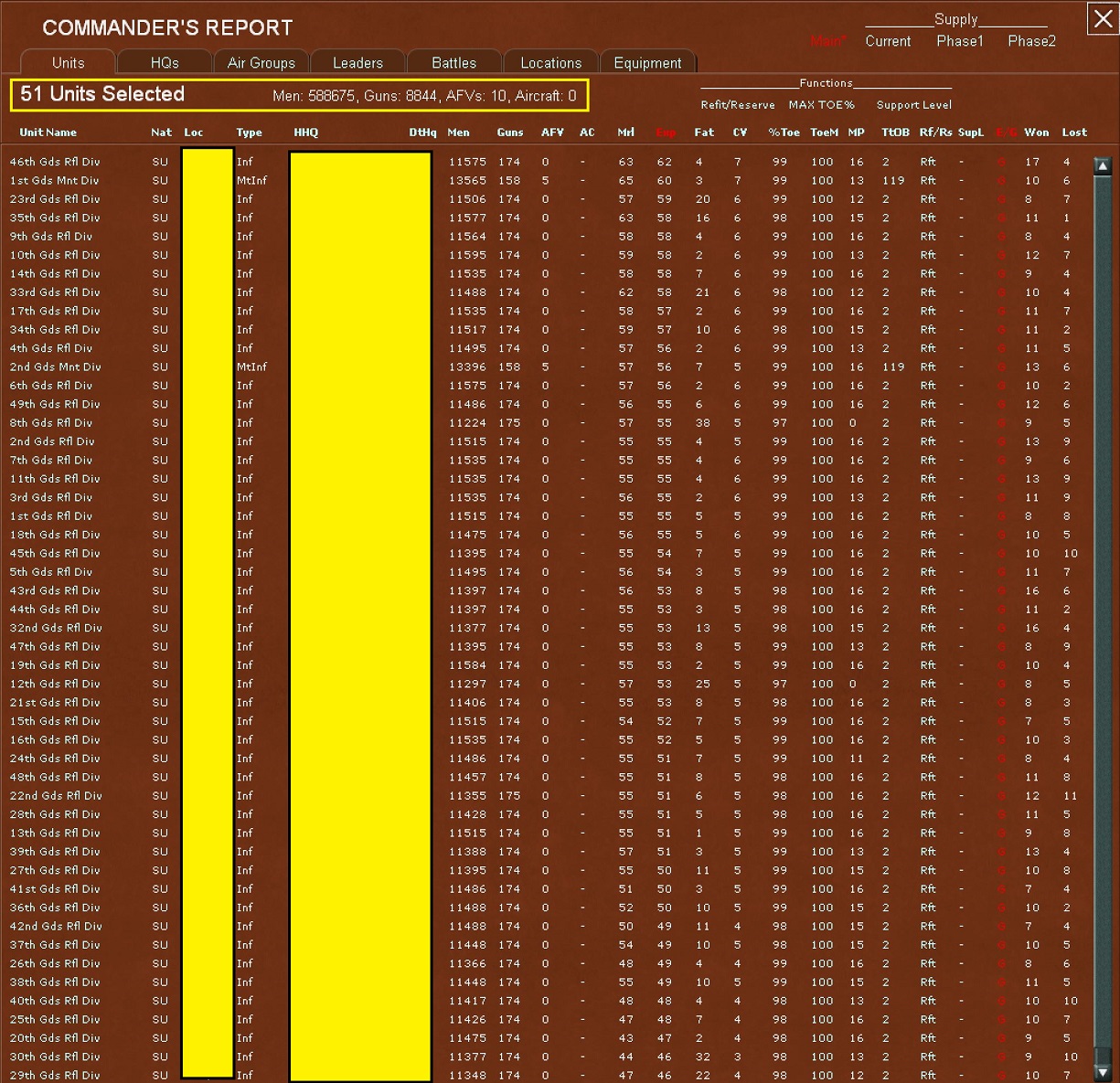Open the Air Groups tab
This screenshot has width=1120, height=1083.
261,62
